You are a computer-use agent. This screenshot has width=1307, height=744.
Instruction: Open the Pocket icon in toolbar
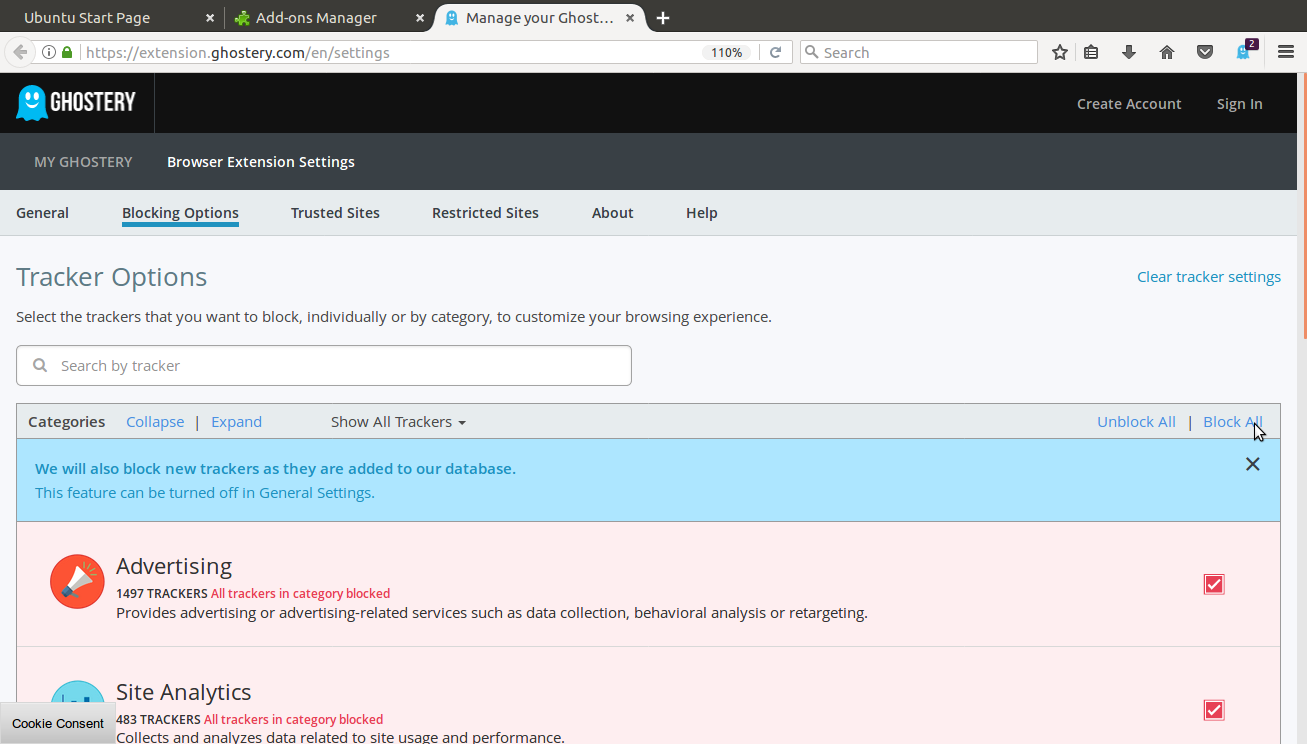[1205, 52]
